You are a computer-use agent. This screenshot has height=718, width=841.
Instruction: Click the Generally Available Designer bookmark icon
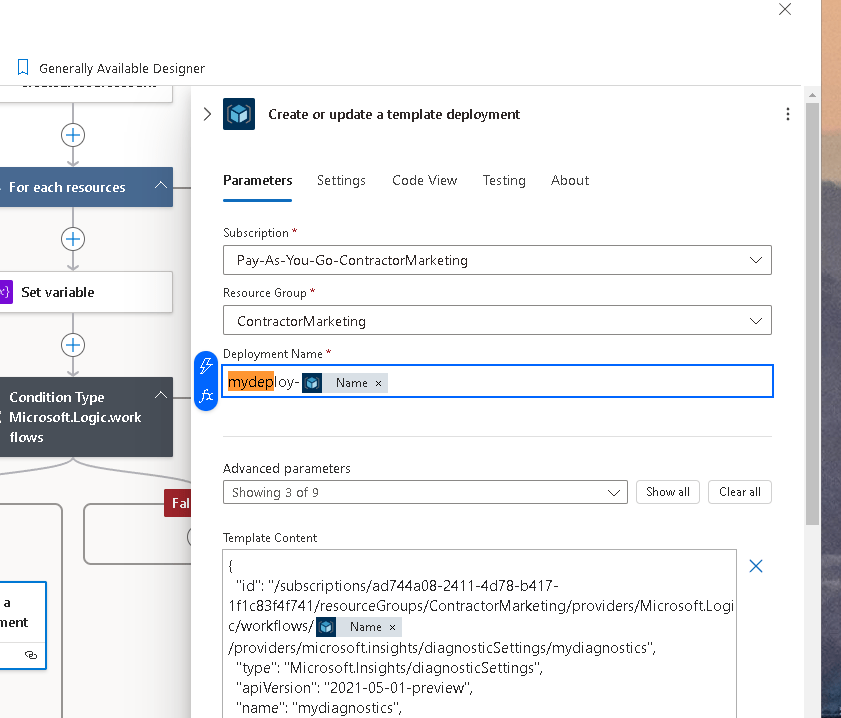pos(23,68)
